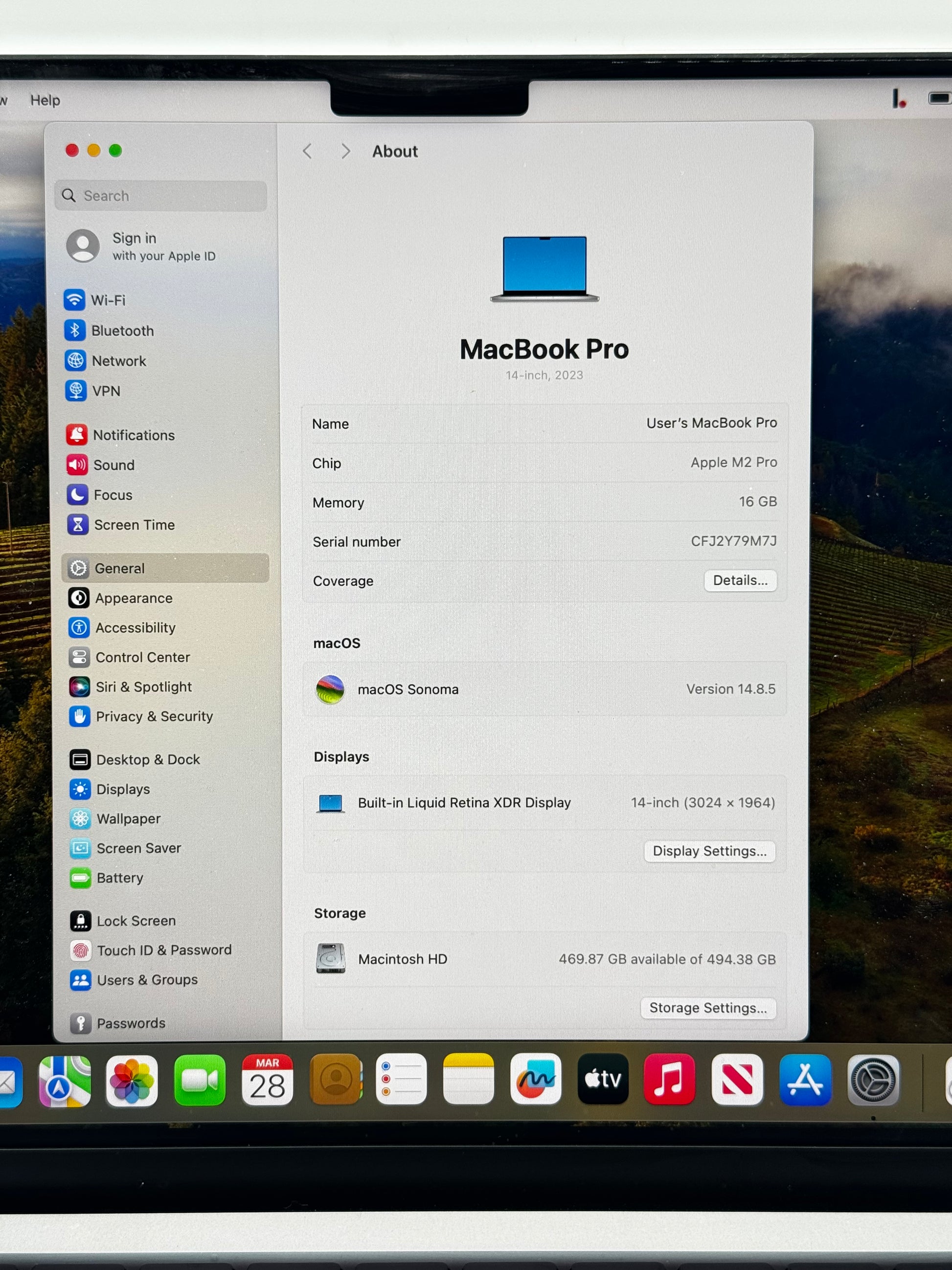The height and width of the screenshot is (1270, 952).
Task: Select the Focus settings icon
Action: (x=77, y=495)
